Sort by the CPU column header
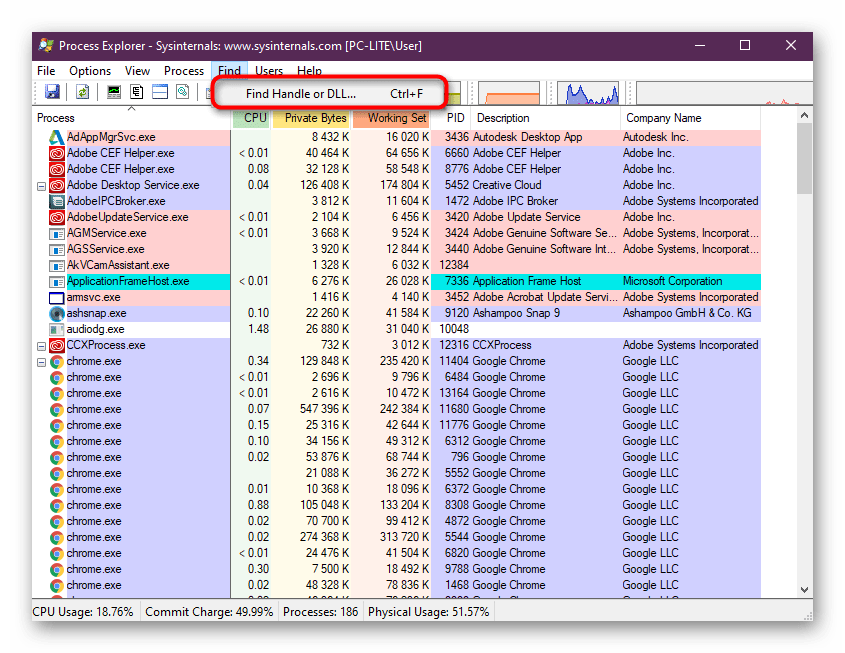 tap(251, 118)
